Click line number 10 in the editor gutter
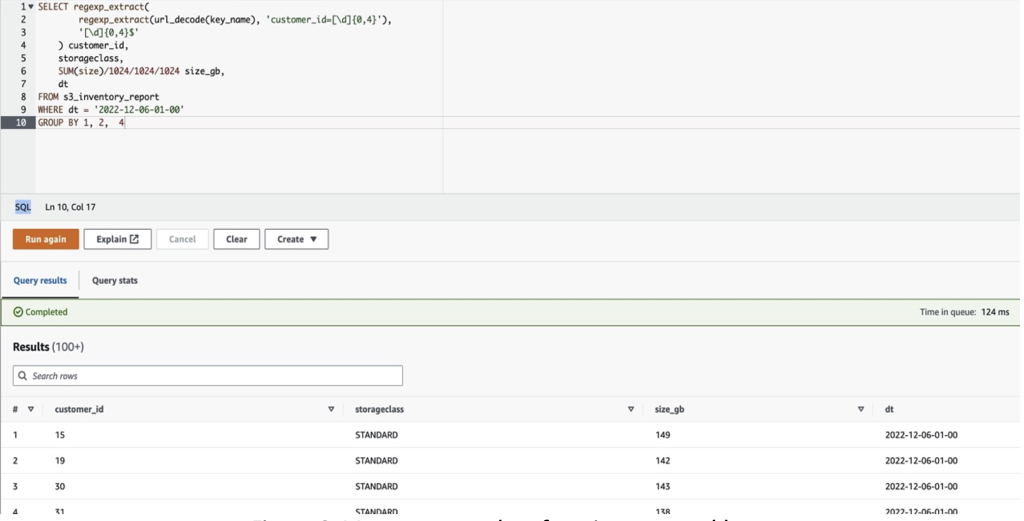The width and height of the screenshot is (1024, 521). coord(21,122)
